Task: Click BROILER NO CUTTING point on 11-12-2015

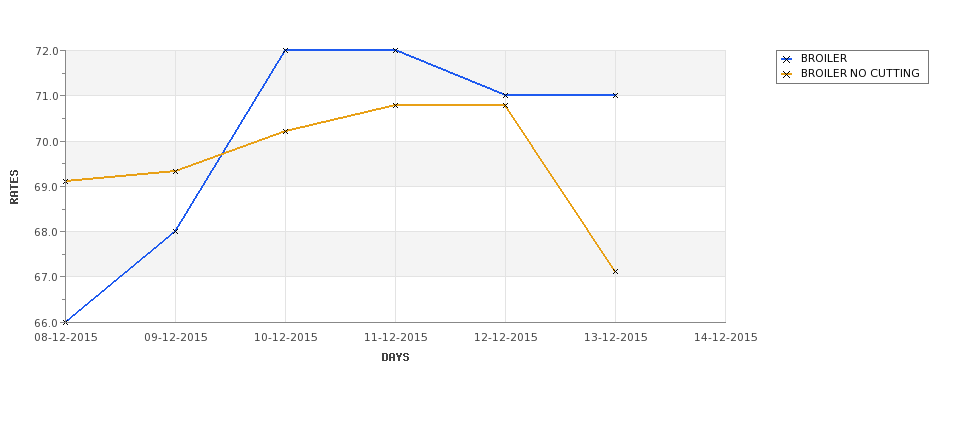Action: (x=395, y=105)
